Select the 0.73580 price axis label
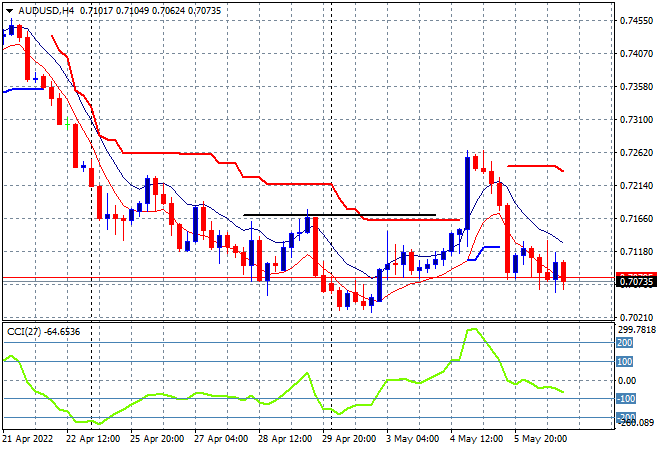 [x=636, y=86]
